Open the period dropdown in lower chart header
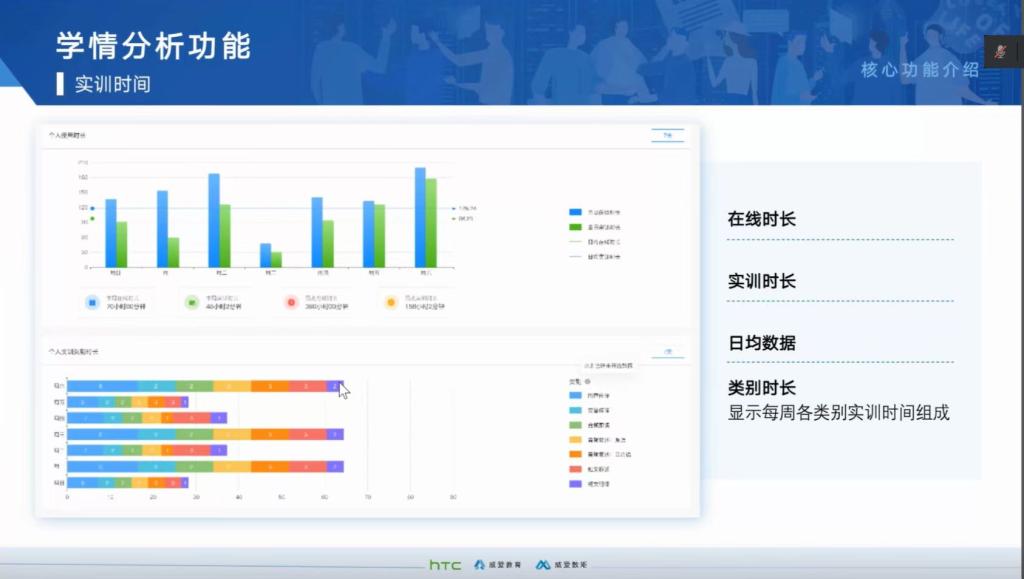The height and width of the screenshot is (579, 1024). coord(667,352)
